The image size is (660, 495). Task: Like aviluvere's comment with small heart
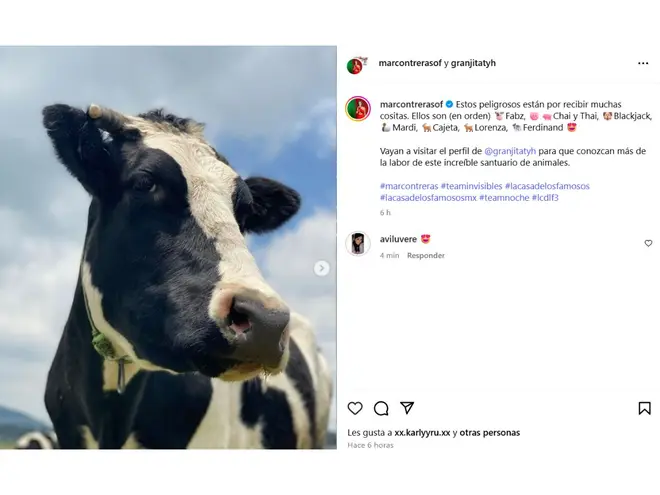648,243
